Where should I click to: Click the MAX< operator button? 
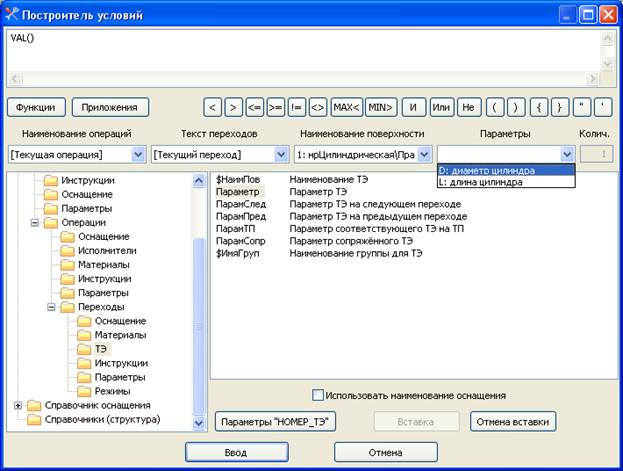(x=346, y=107)
